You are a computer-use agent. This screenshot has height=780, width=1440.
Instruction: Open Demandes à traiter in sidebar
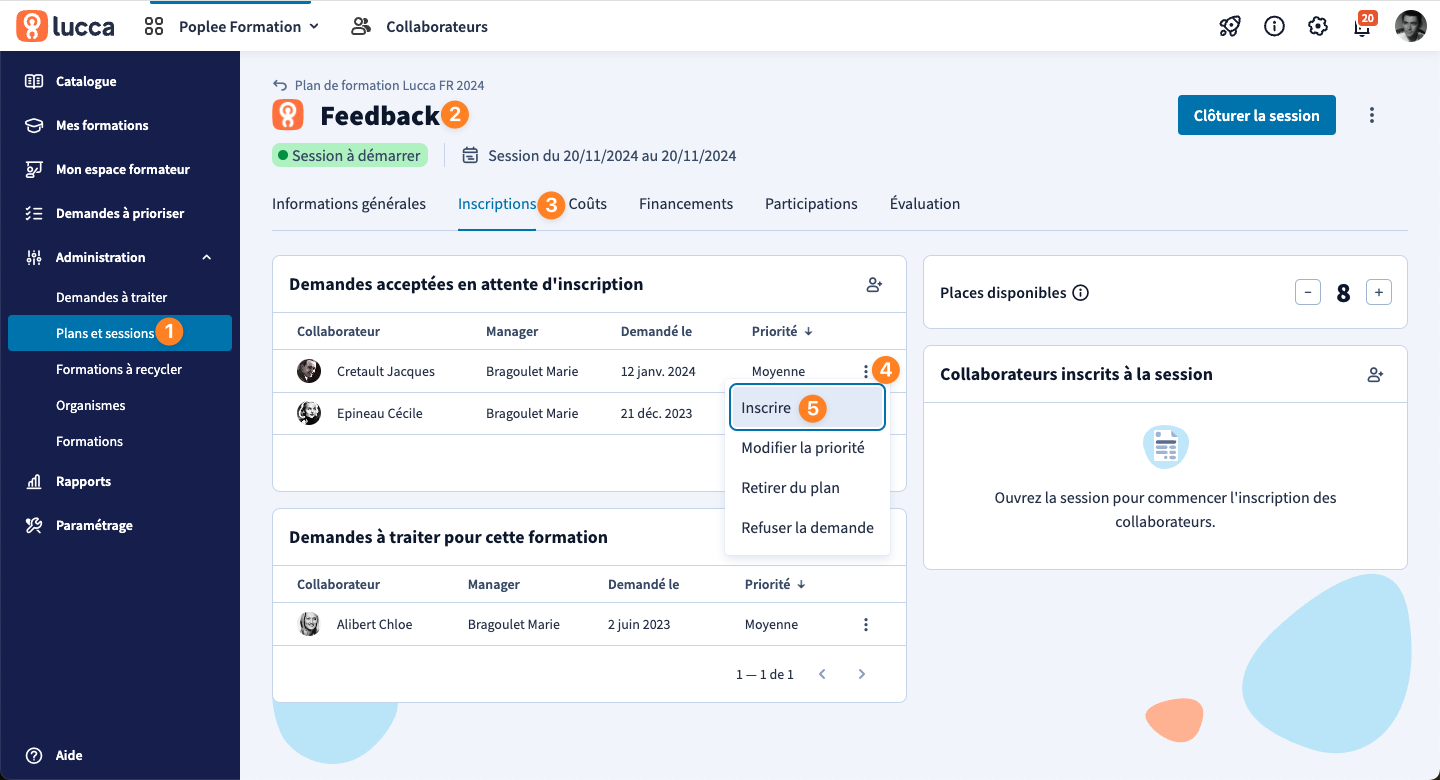click(111, 297)
